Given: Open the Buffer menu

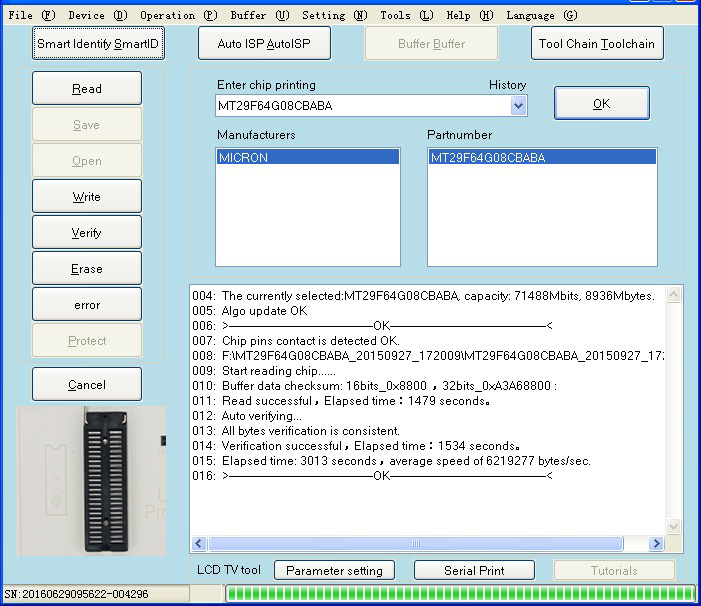Looking at the screenshot, I should (x=259, y=15).
